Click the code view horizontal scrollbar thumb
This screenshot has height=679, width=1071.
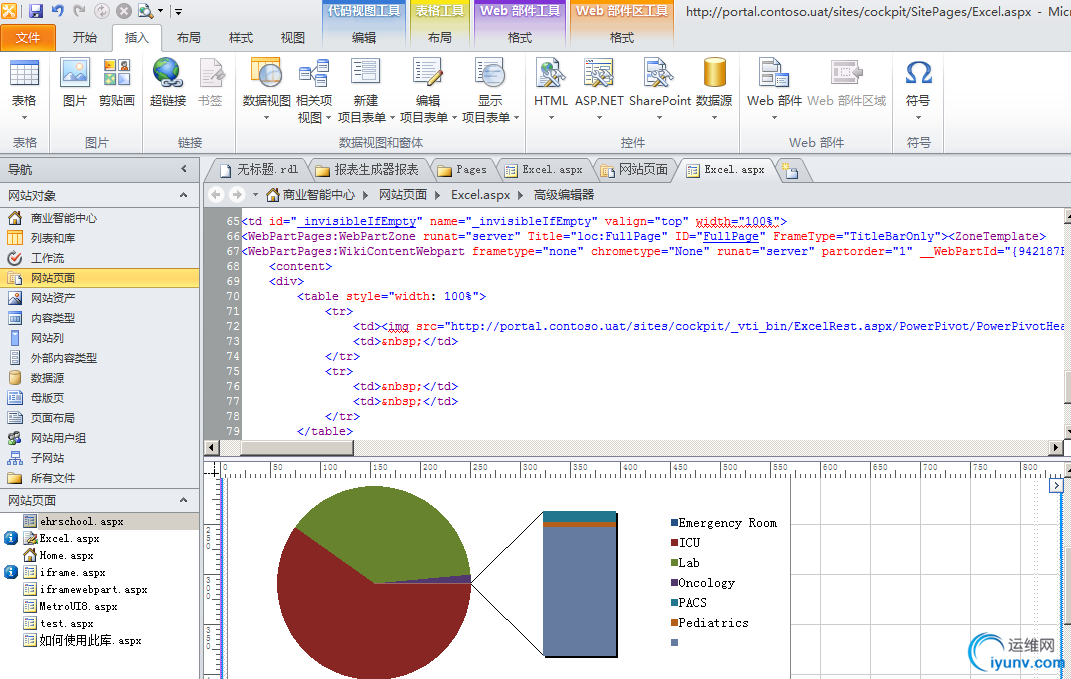[x=297, y=447]
